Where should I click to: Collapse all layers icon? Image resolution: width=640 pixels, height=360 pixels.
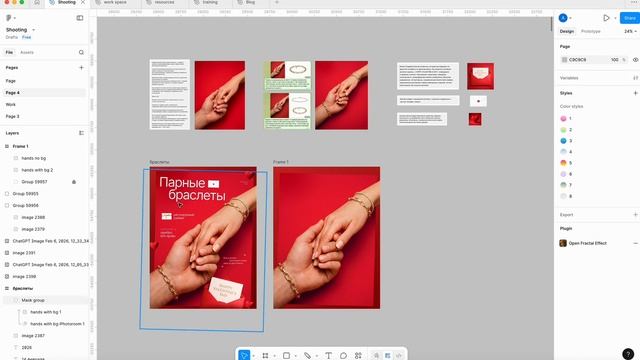pyautogui.click(x=81, y=133)
